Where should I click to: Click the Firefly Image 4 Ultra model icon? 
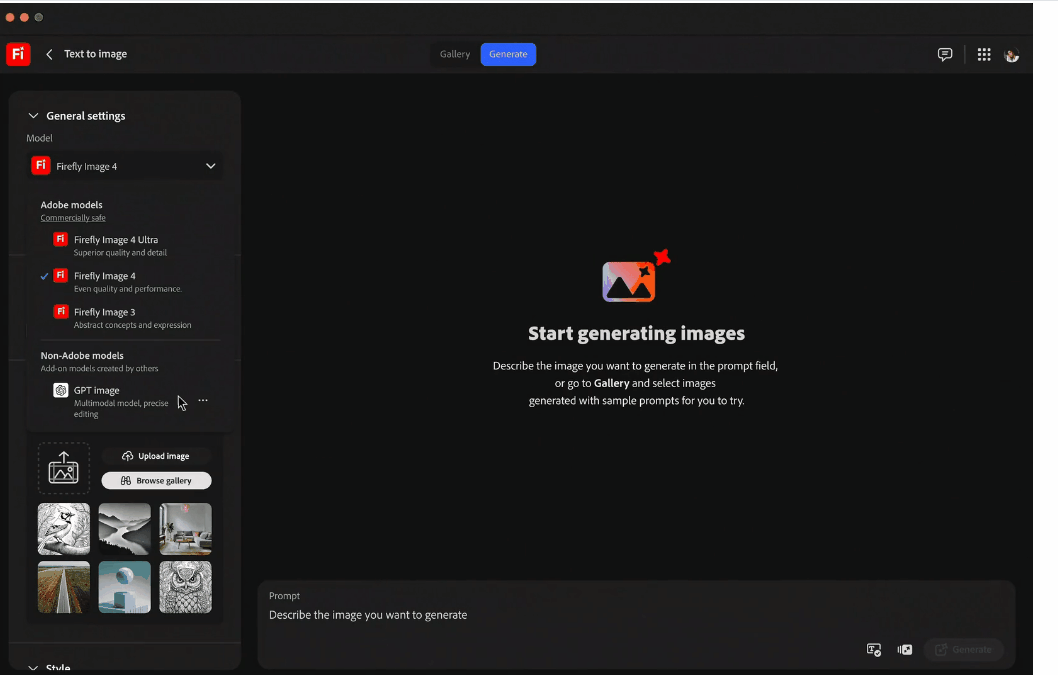click(x=61, y=239)
